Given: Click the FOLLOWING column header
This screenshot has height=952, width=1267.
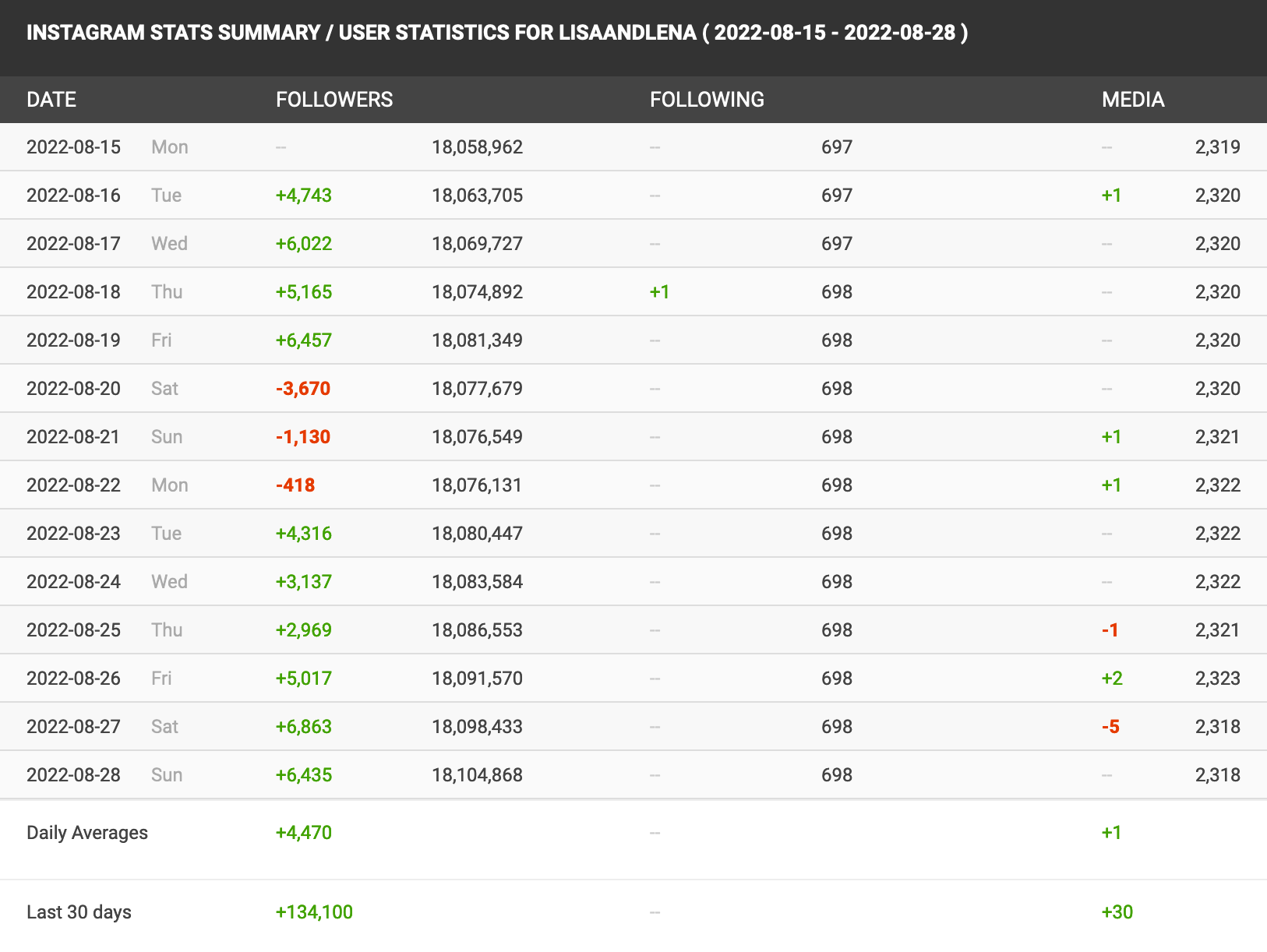Looking at the screenshot, I should click(x=707, y=100).
